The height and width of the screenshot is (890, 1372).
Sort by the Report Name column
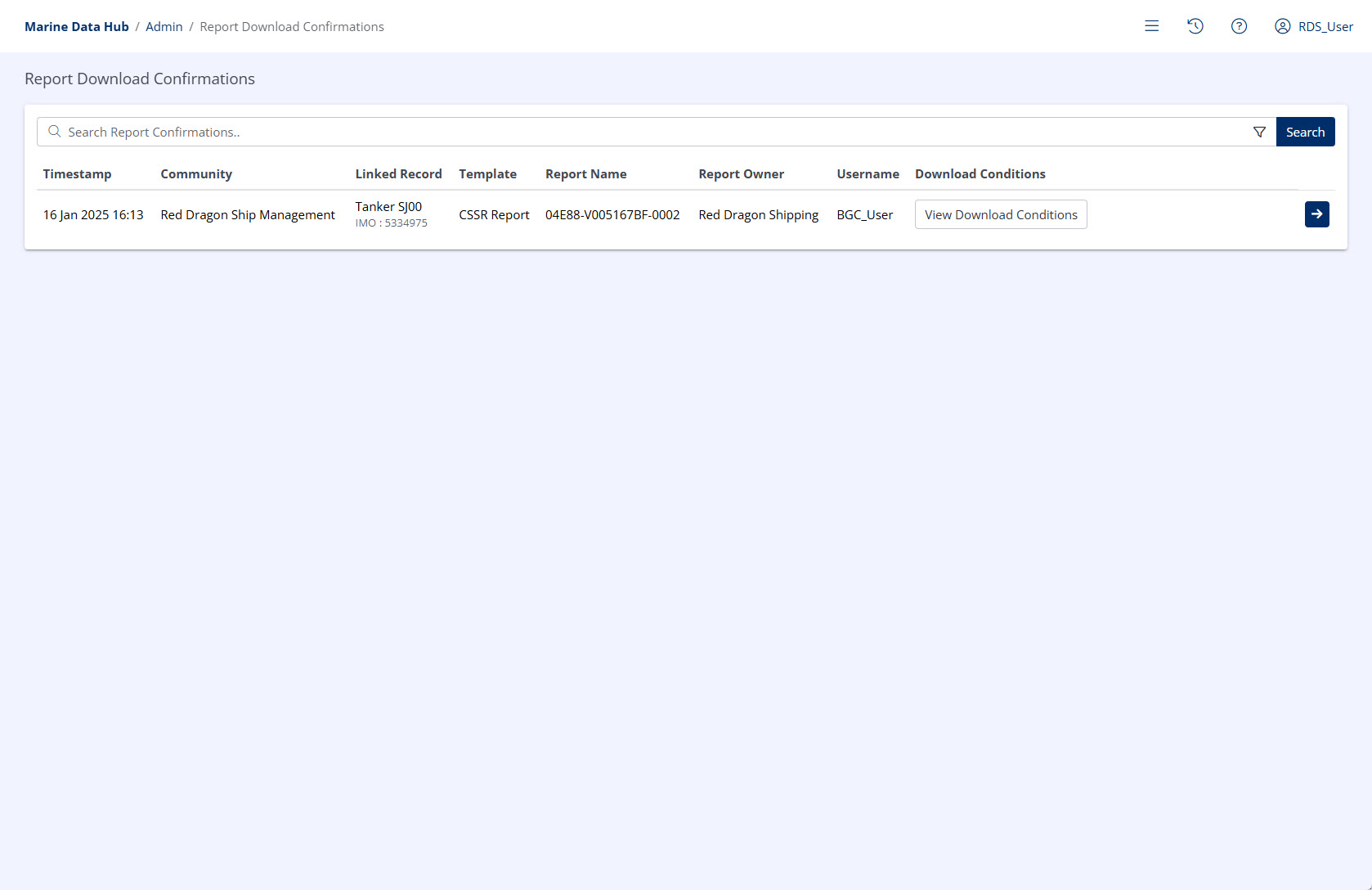click(x=585, y=173)
